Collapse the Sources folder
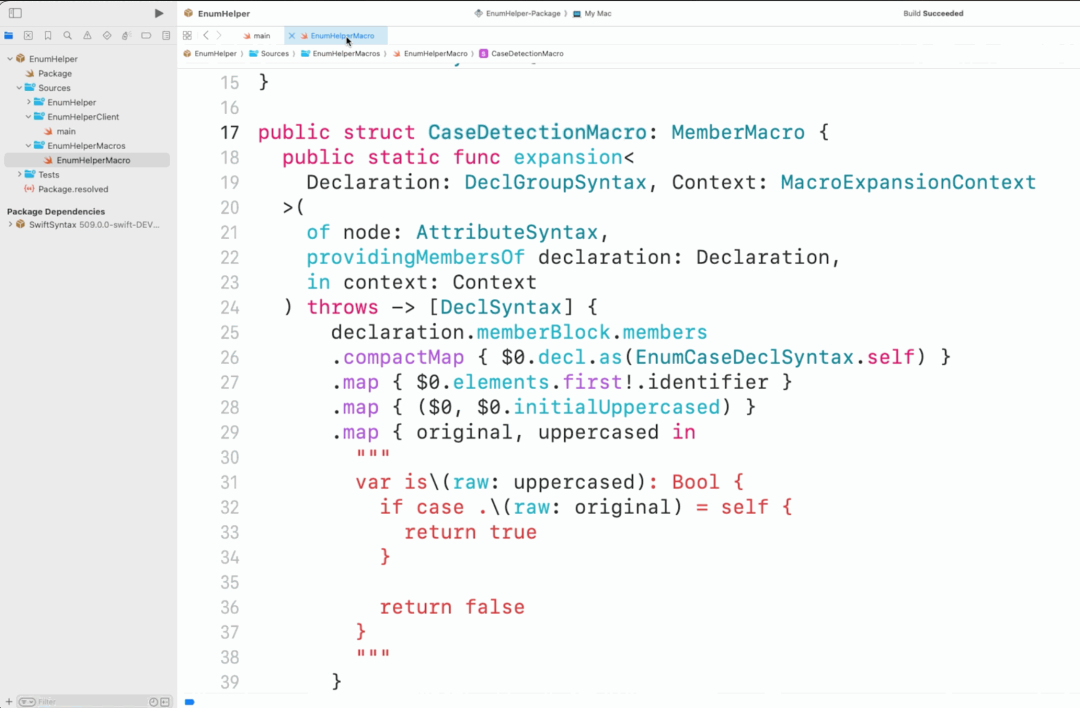1080x708 pixels. click(x=19, y=88)
